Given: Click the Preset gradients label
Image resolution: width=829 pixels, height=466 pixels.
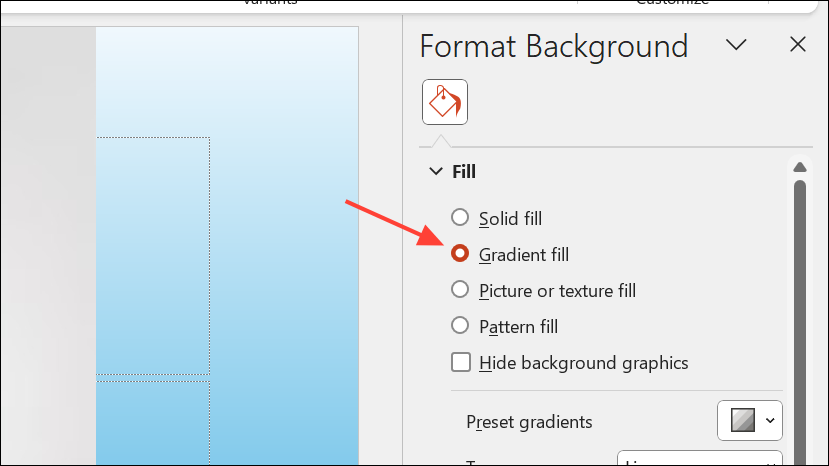Looking at the screenshot, I should 529,422.
